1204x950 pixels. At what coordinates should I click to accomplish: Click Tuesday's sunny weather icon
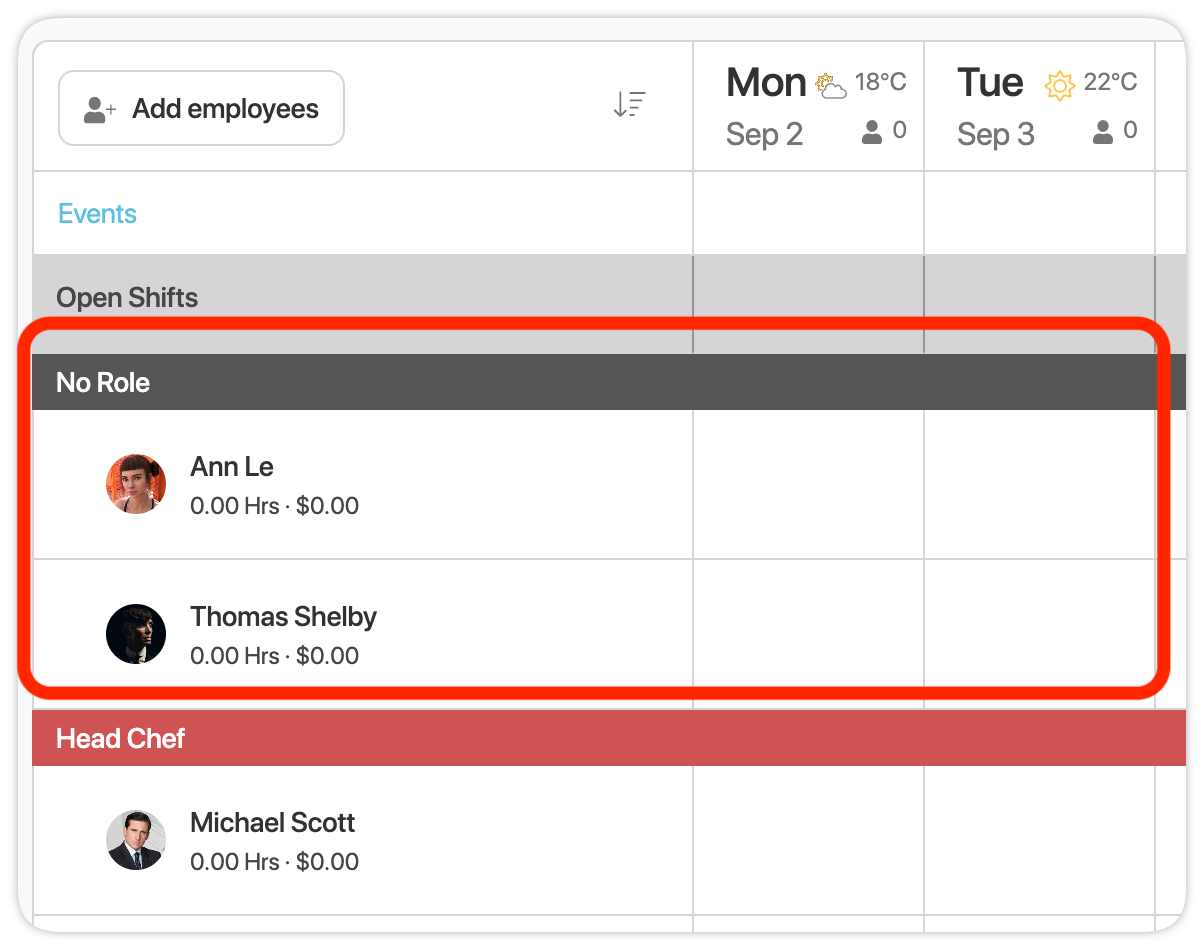[1059, 86]
